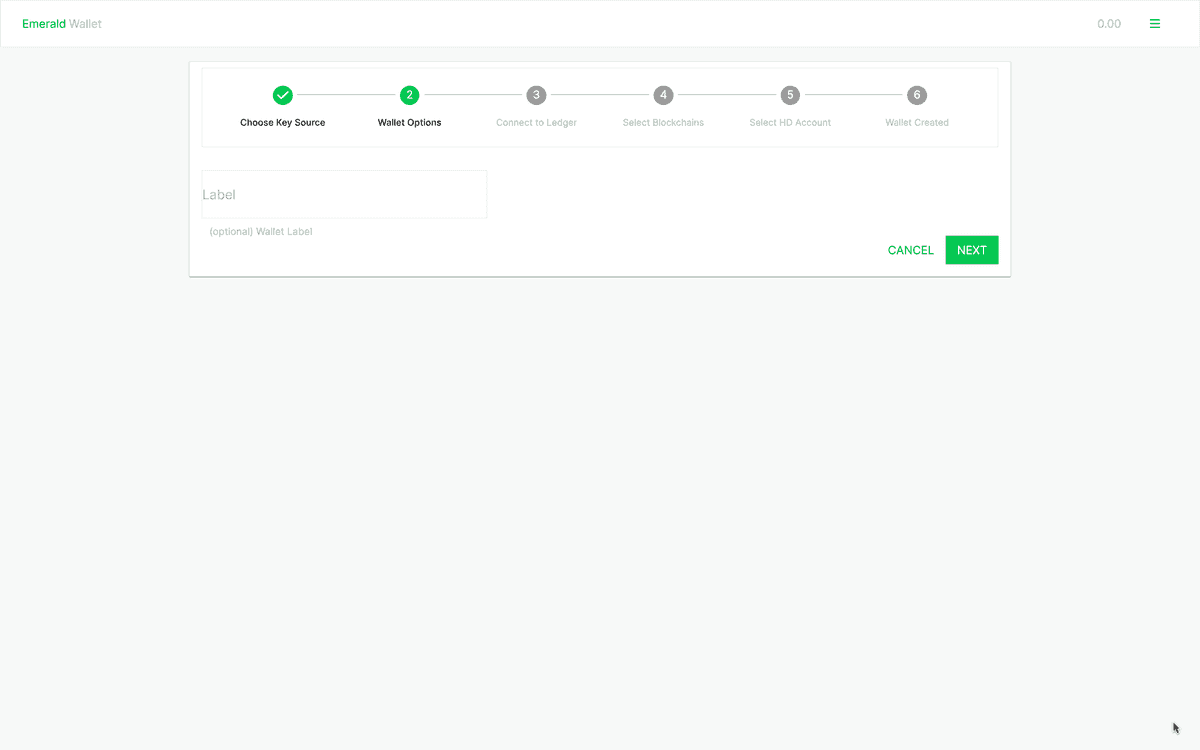The height and width of the screenshot is (750, 1200).
Task: Focus the Label input field
Action: 344,195
